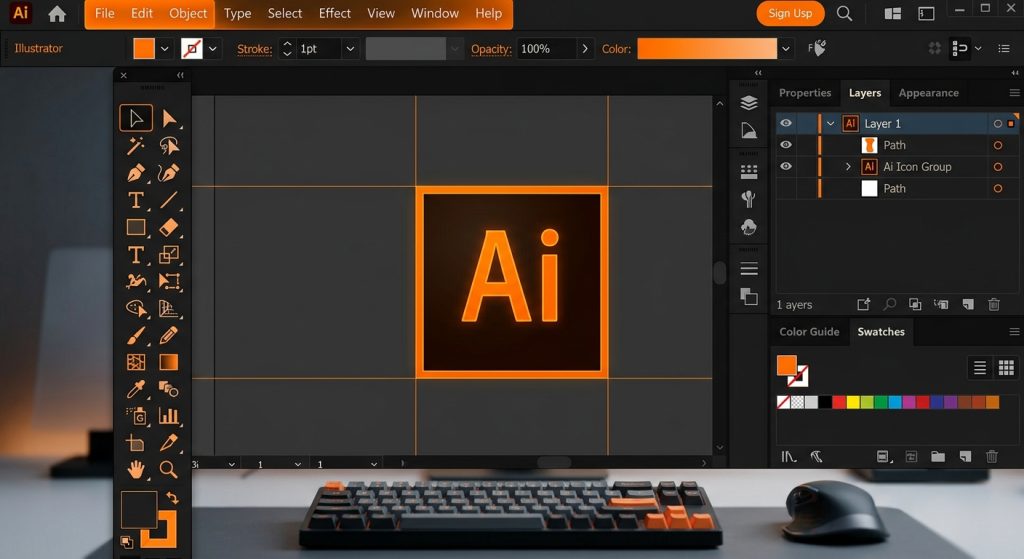Open the Window menu
Screen dimensions: 1024x559
tap(435, 13)
